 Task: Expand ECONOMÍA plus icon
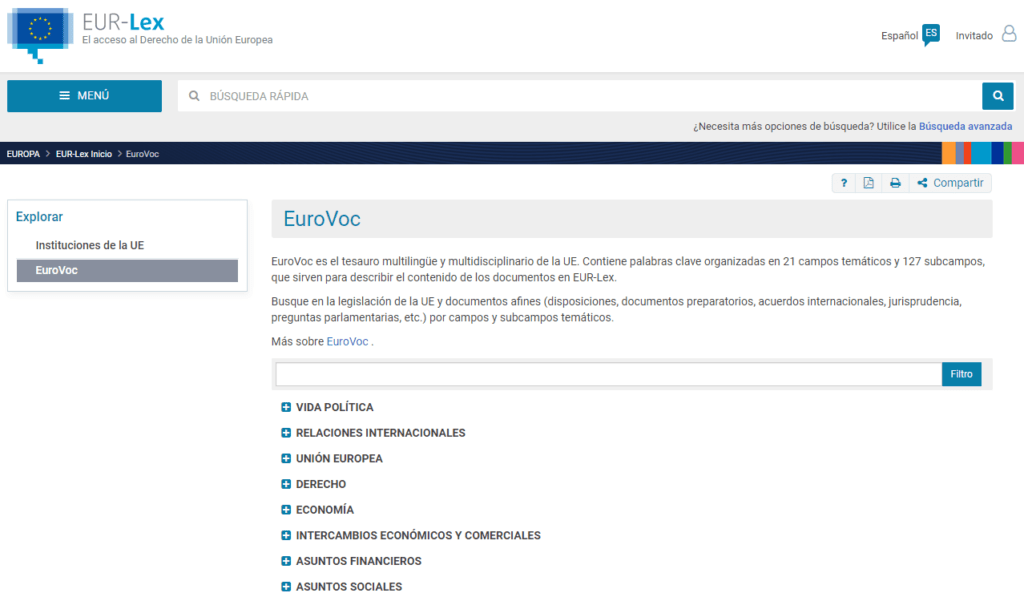coord(286,509)
